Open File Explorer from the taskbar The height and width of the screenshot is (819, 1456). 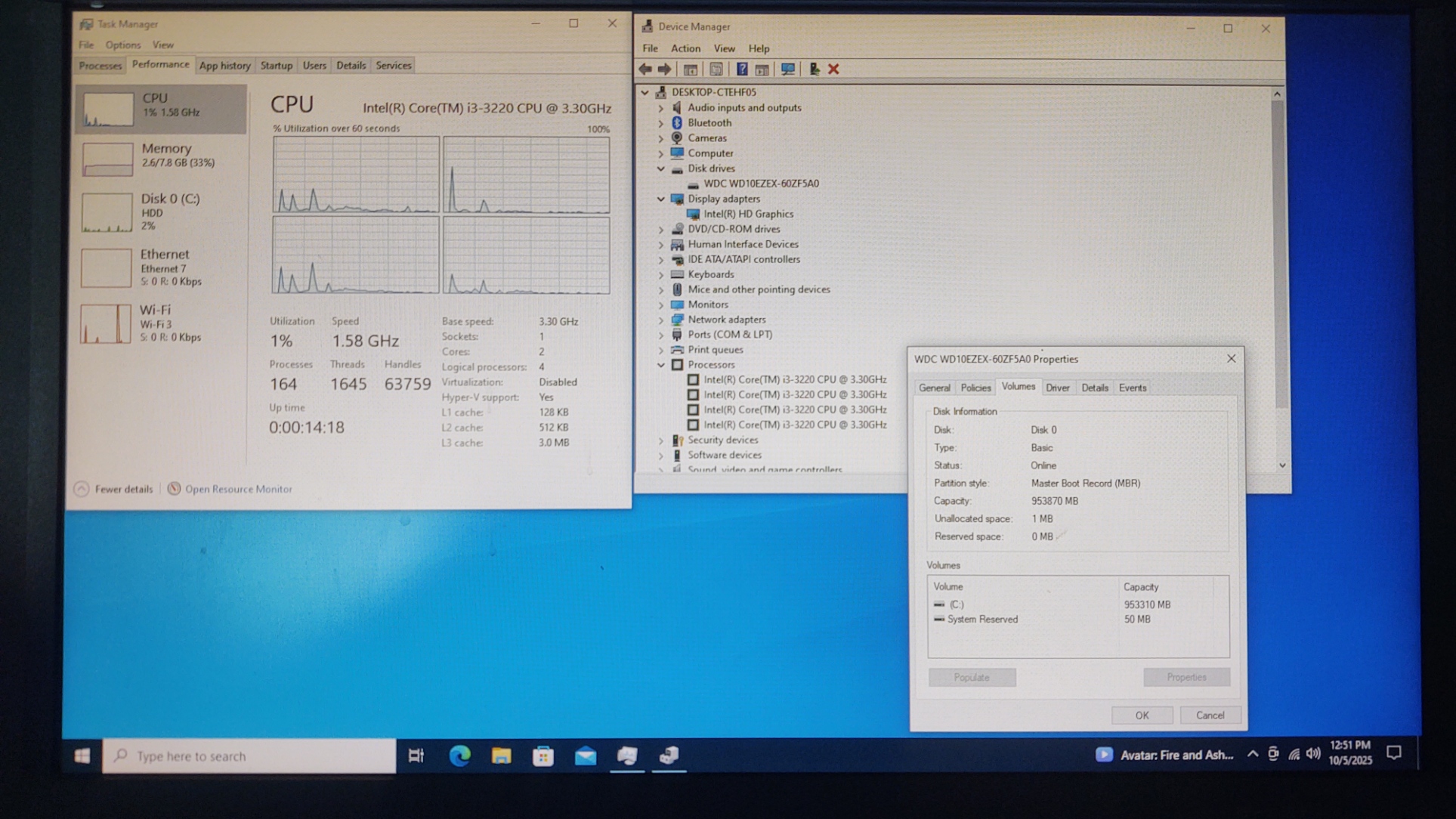point(501,756)
